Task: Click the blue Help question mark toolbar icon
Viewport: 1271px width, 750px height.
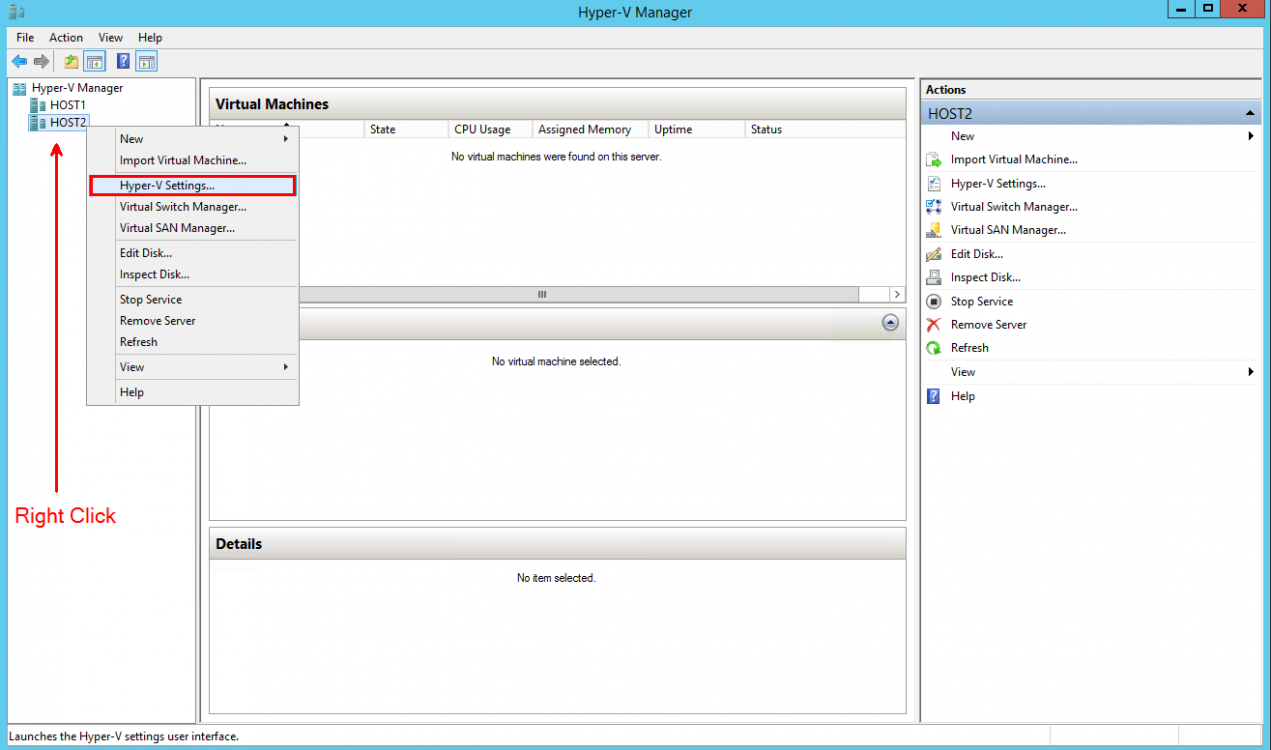Action: [x=123, y=62]
